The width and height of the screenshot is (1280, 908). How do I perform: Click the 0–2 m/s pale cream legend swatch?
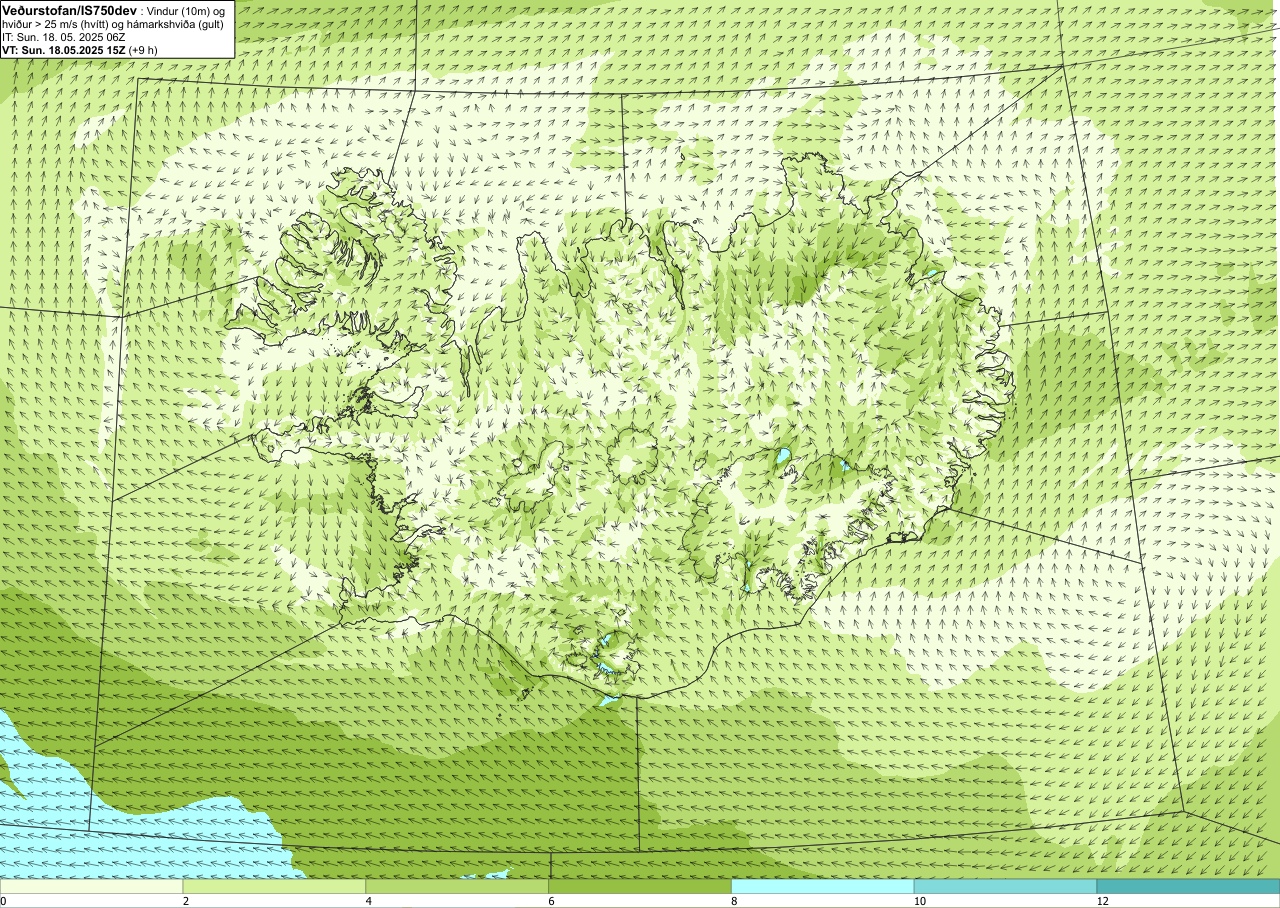(91, 886)
